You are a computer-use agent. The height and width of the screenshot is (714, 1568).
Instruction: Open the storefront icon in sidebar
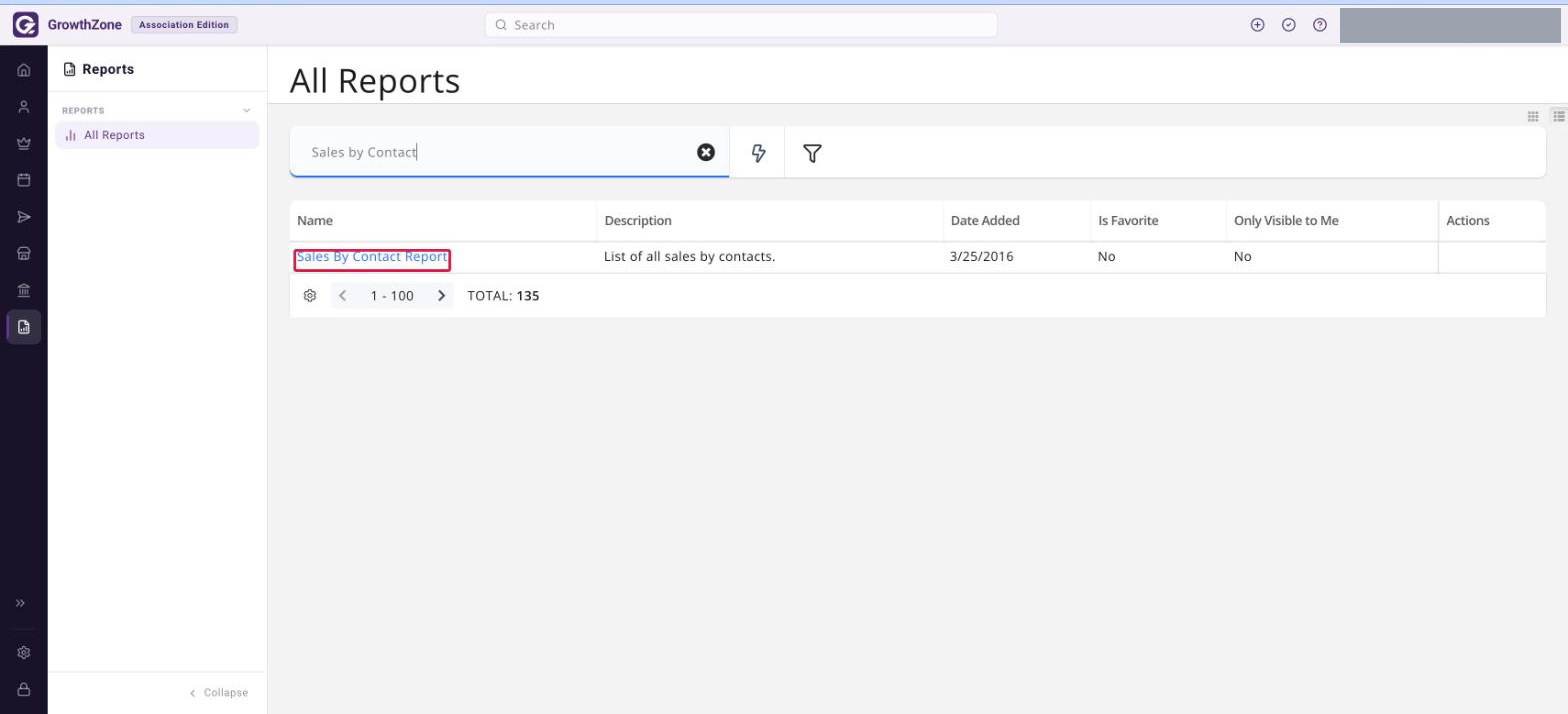point(24,253)
